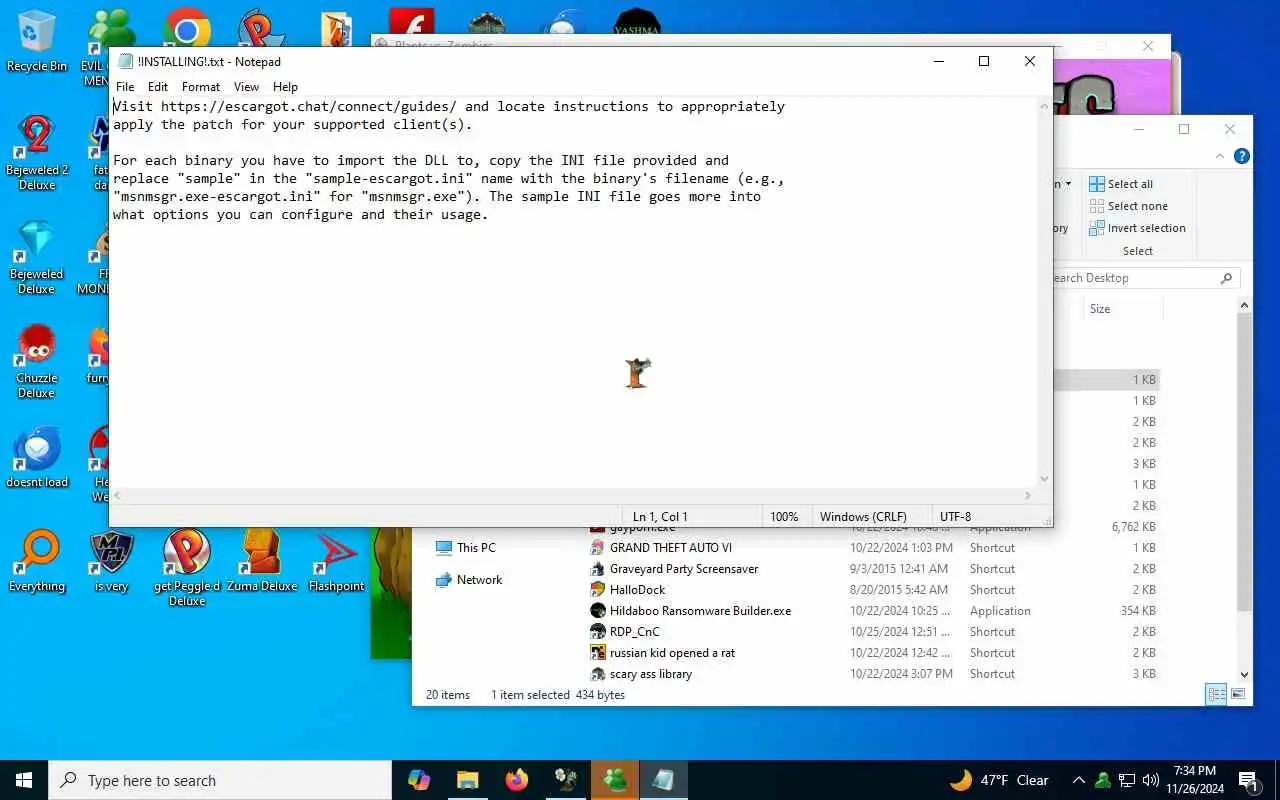Switch to Notepad taskbar icon

[x=664, y=780]
